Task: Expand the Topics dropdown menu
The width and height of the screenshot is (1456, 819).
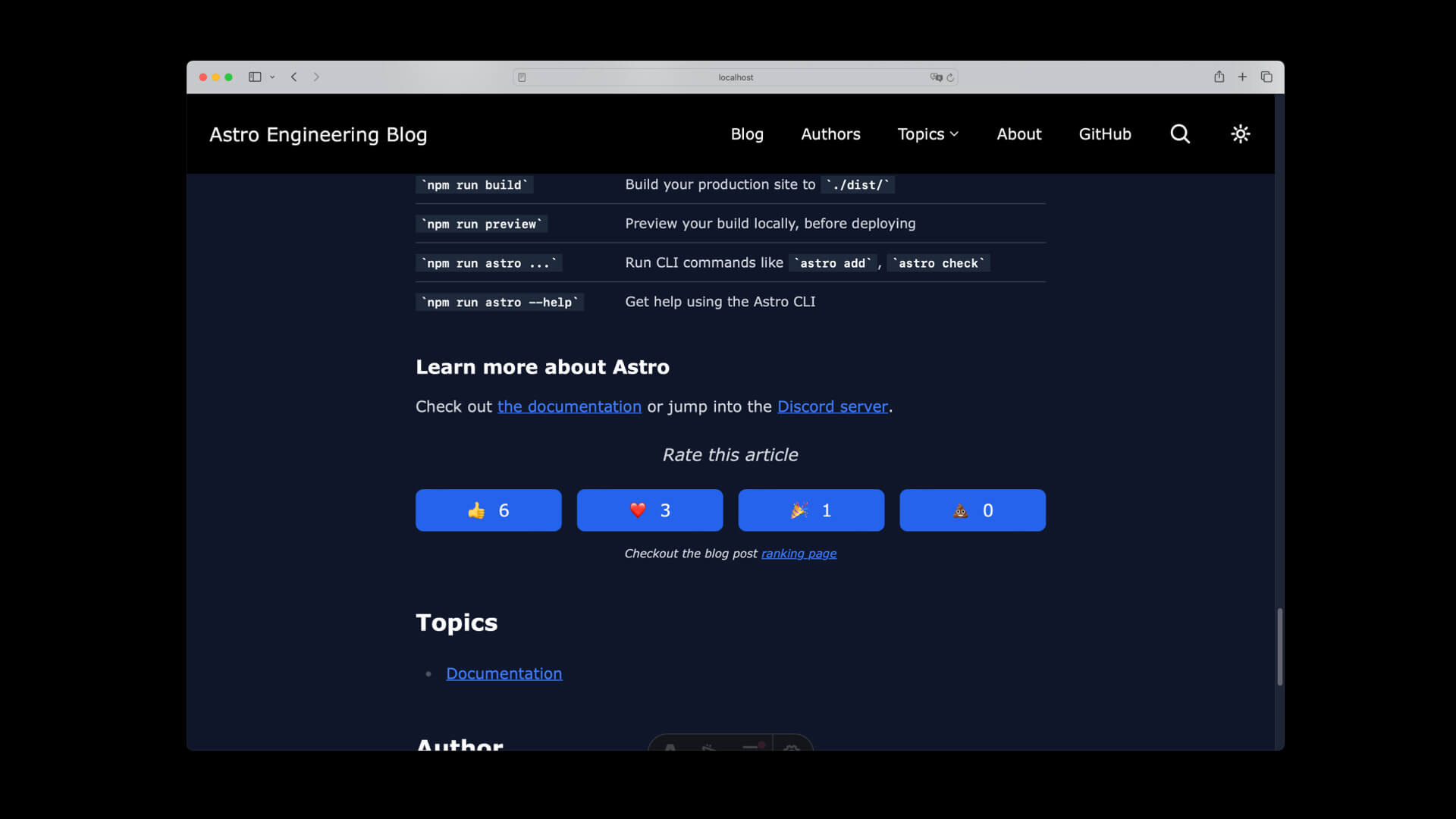Action: tap(928, 133)
